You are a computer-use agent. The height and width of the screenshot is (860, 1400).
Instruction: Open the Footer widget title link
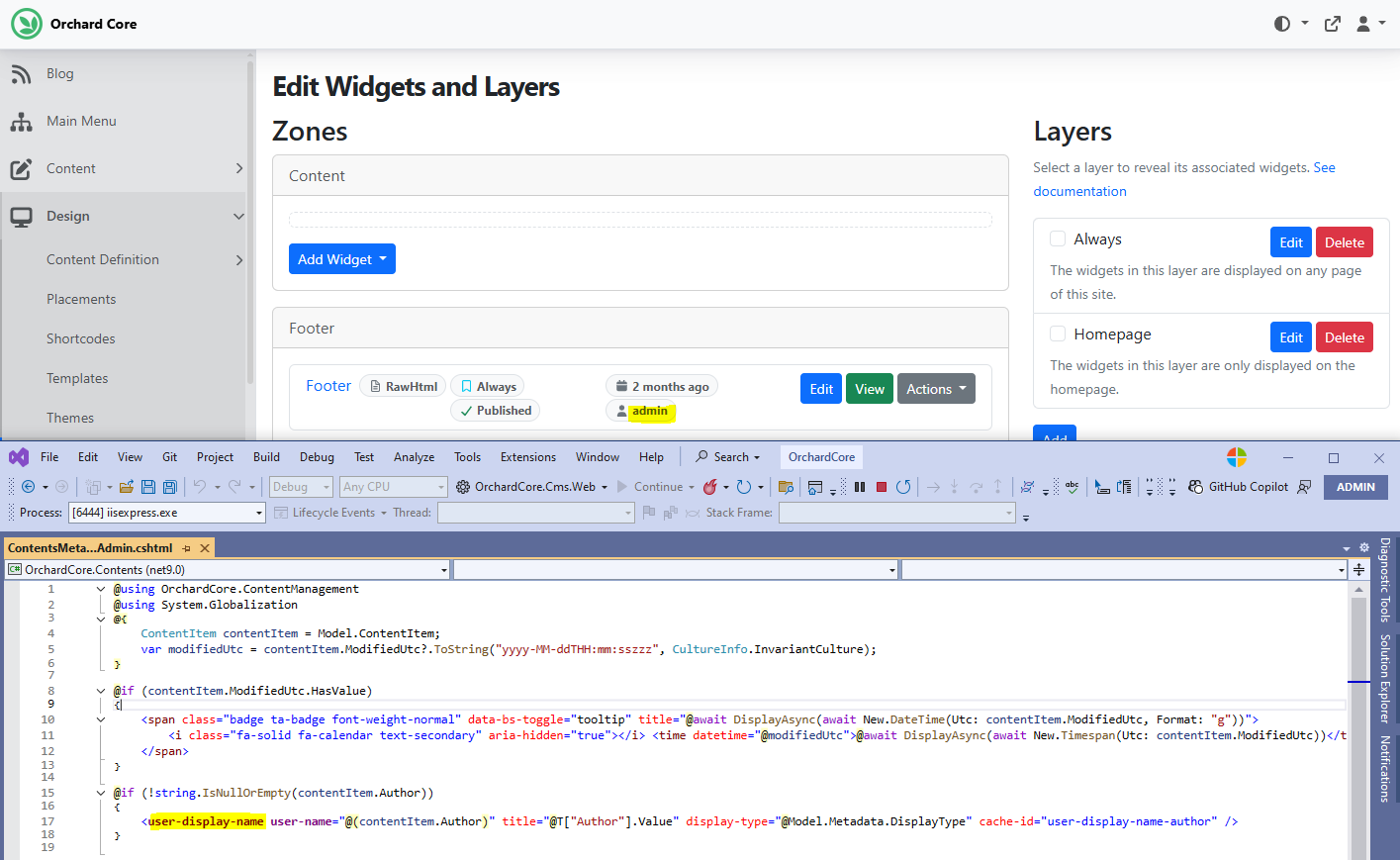coord(328,386)
